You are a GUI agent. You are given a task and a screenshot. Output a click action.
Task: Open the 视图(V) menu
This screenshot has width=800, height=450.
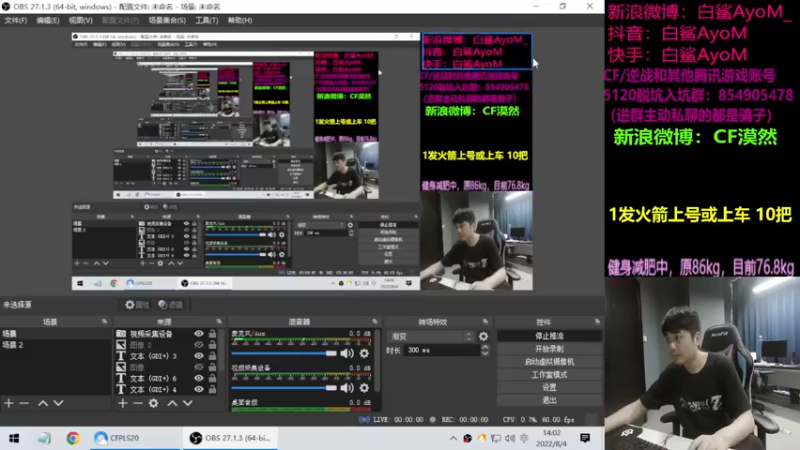click(x=81, y=20)
